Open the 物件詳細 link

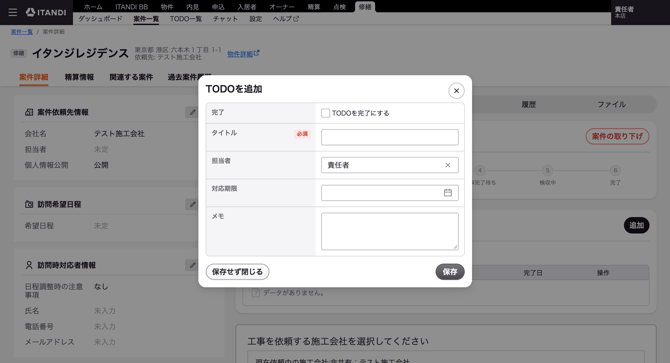click(243, 54)
